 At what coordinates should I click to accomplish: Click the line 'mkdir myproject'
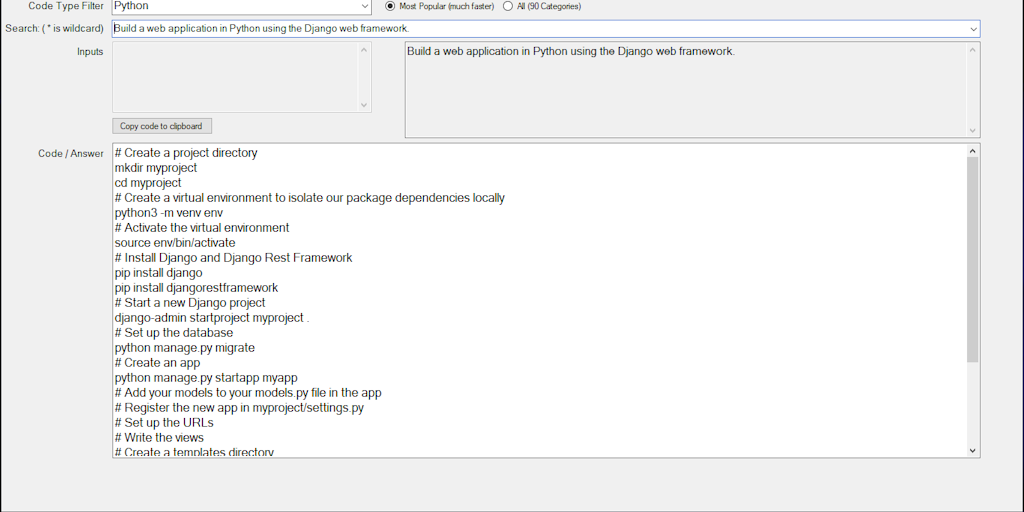coord(156,168)
